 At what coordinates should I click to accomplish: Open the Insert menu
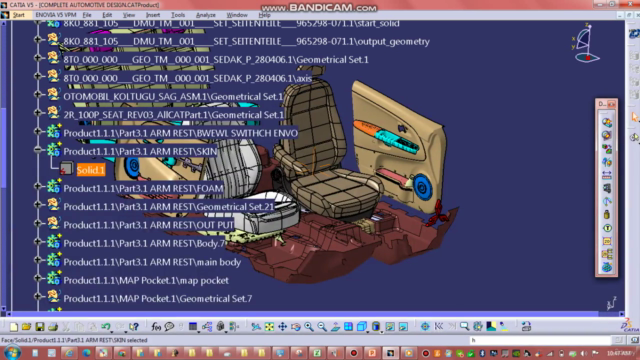click(x=153, y=15)
